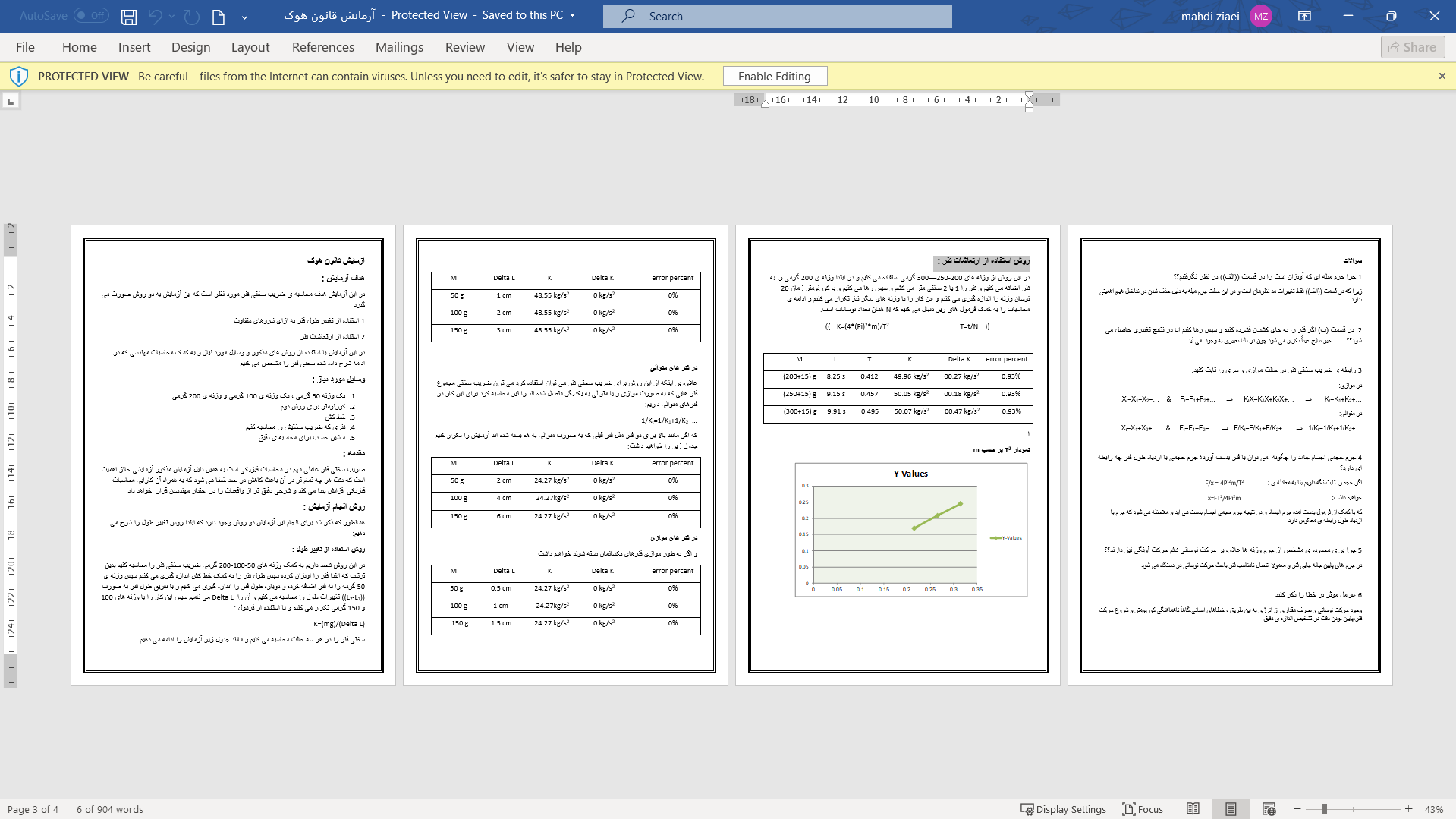The height and width of the screenshot is (819, 1456).
Task: Click into the Search box
Action: click(x=777, y=16)
